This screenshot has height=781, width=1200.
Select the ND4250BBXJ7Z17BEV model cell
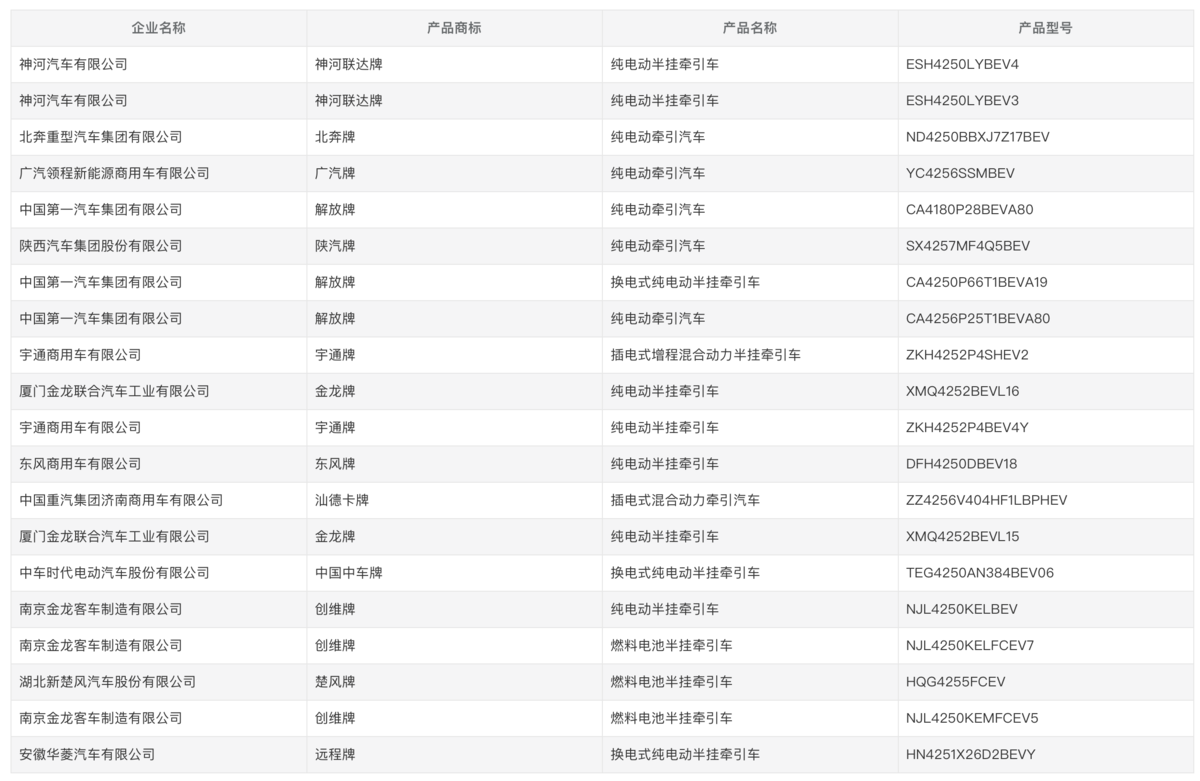tap(977, 137)
